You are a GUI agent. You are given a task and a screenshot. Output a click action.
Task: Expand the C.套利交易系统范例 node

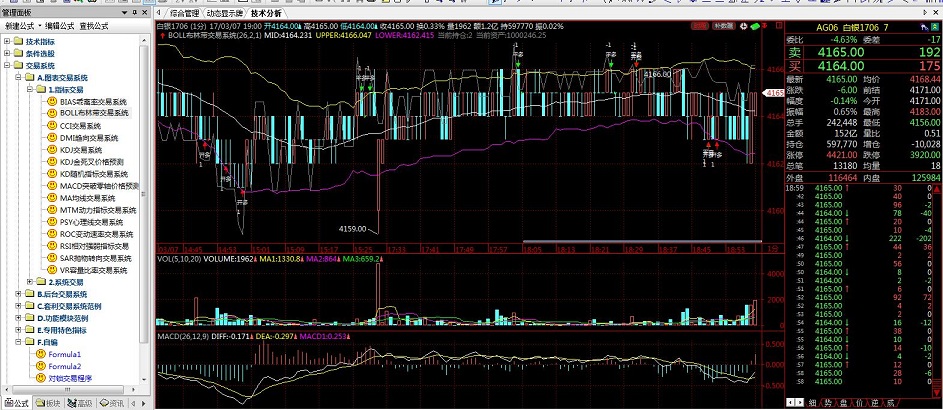(x=19, y=306)
